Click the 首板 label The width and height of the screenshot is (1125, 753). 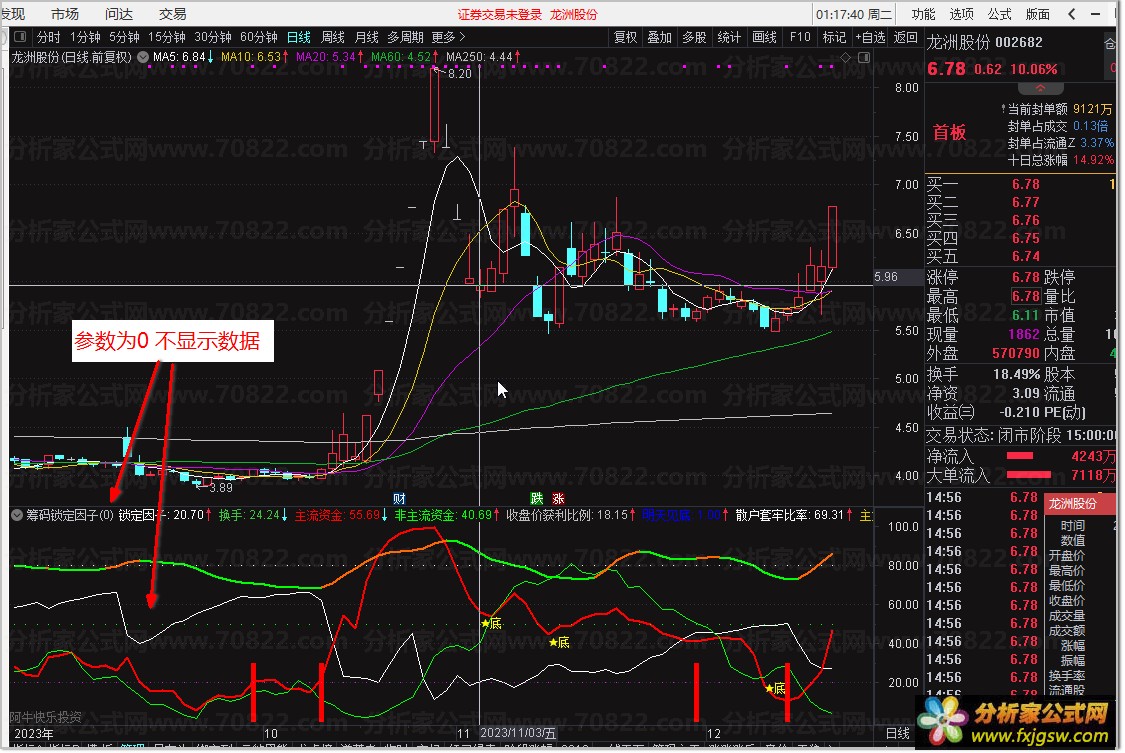949,132
